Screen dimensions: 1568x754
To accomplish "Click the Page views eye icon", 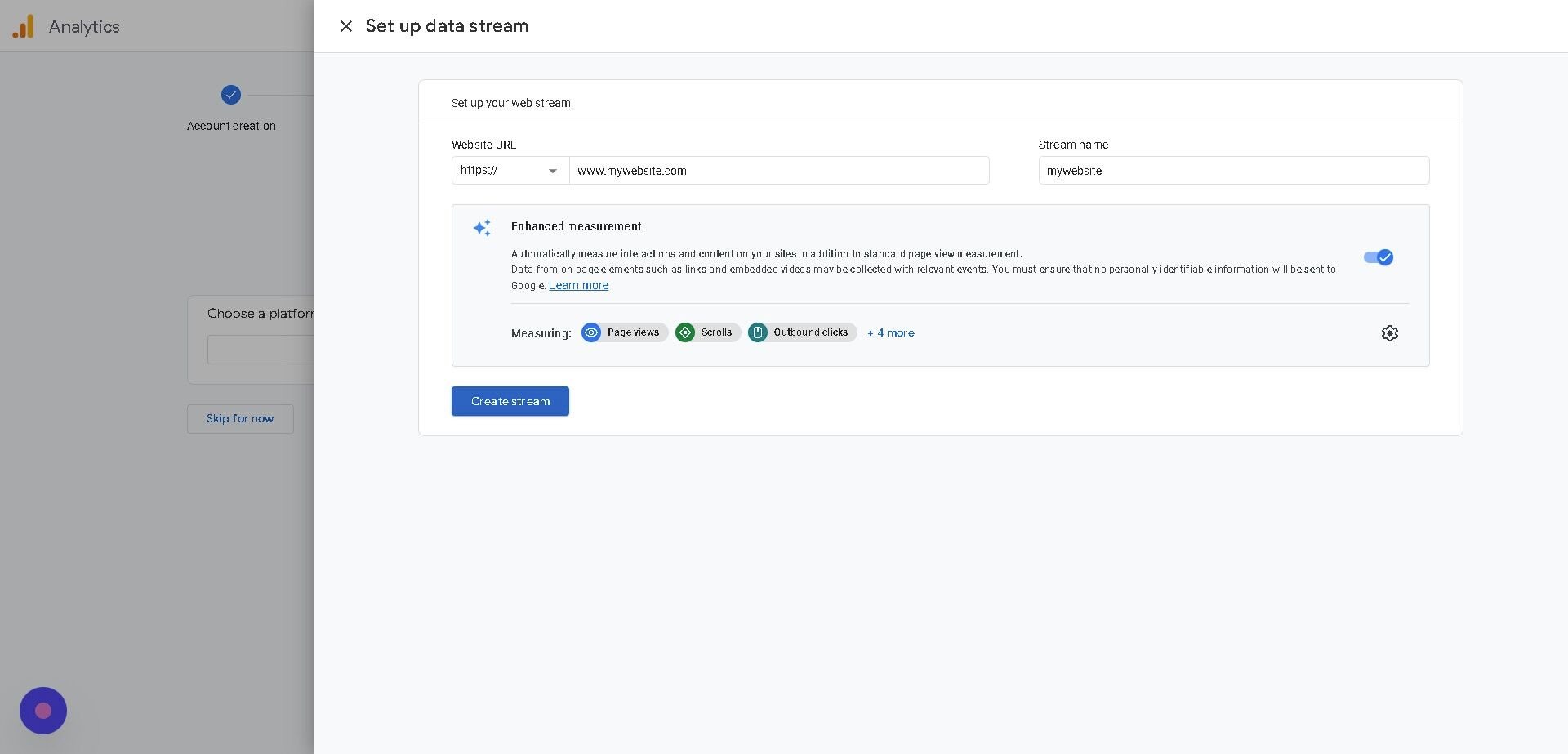I will 591,332.
